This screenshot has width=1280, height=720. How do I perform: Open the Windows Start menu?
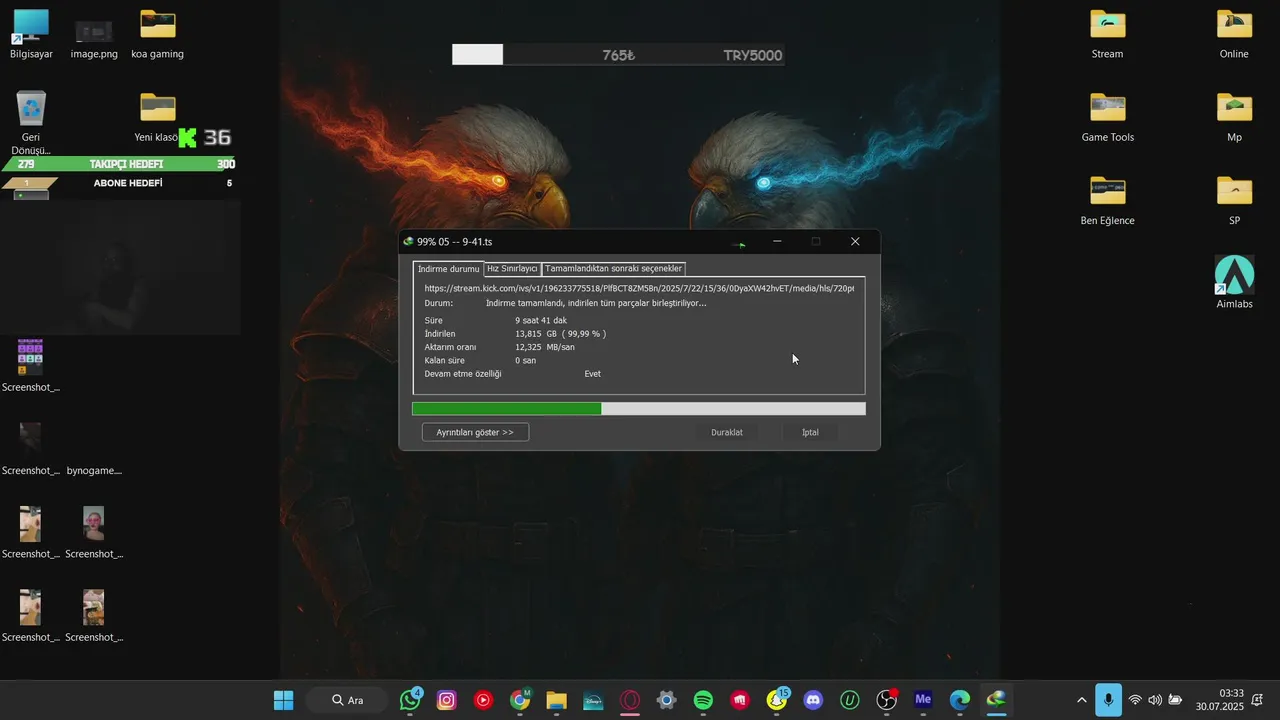(284, 700)
